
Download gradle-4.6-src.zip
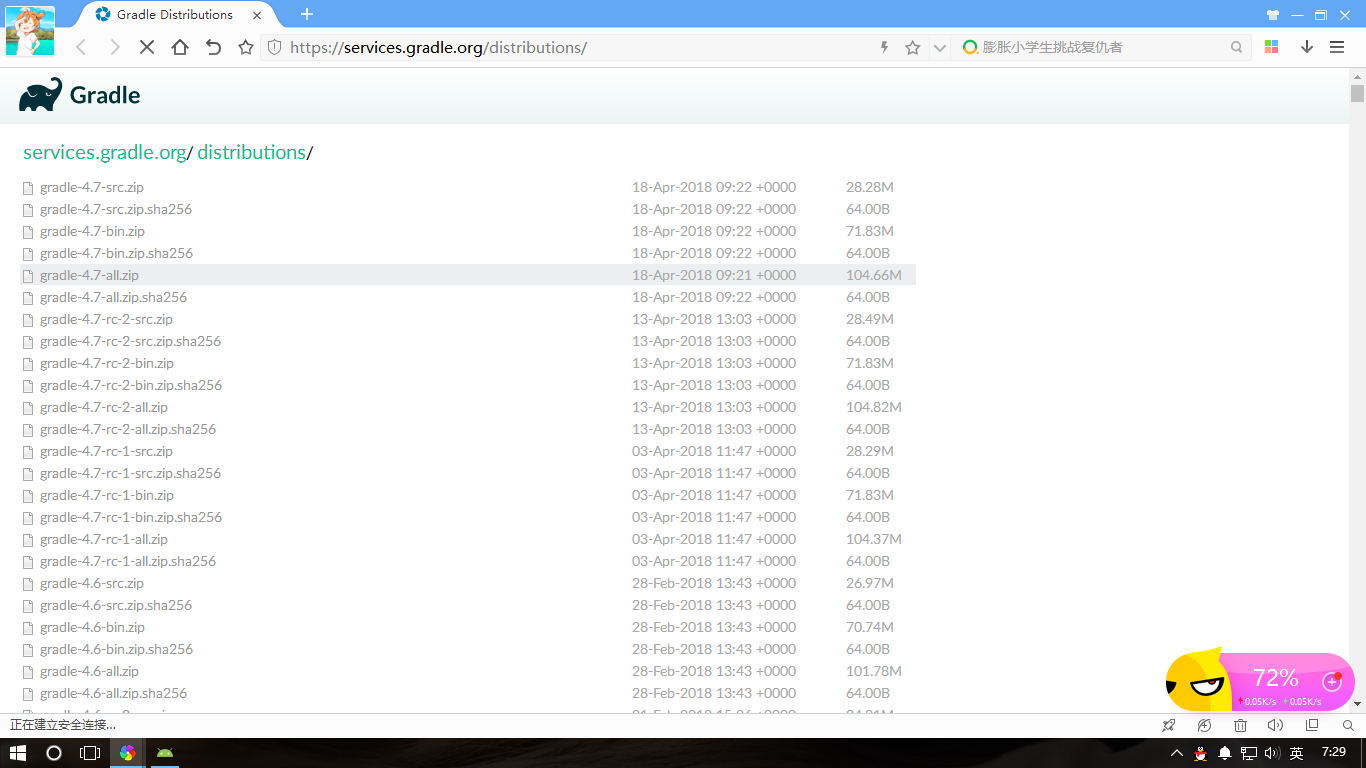(x=92, y=583)
